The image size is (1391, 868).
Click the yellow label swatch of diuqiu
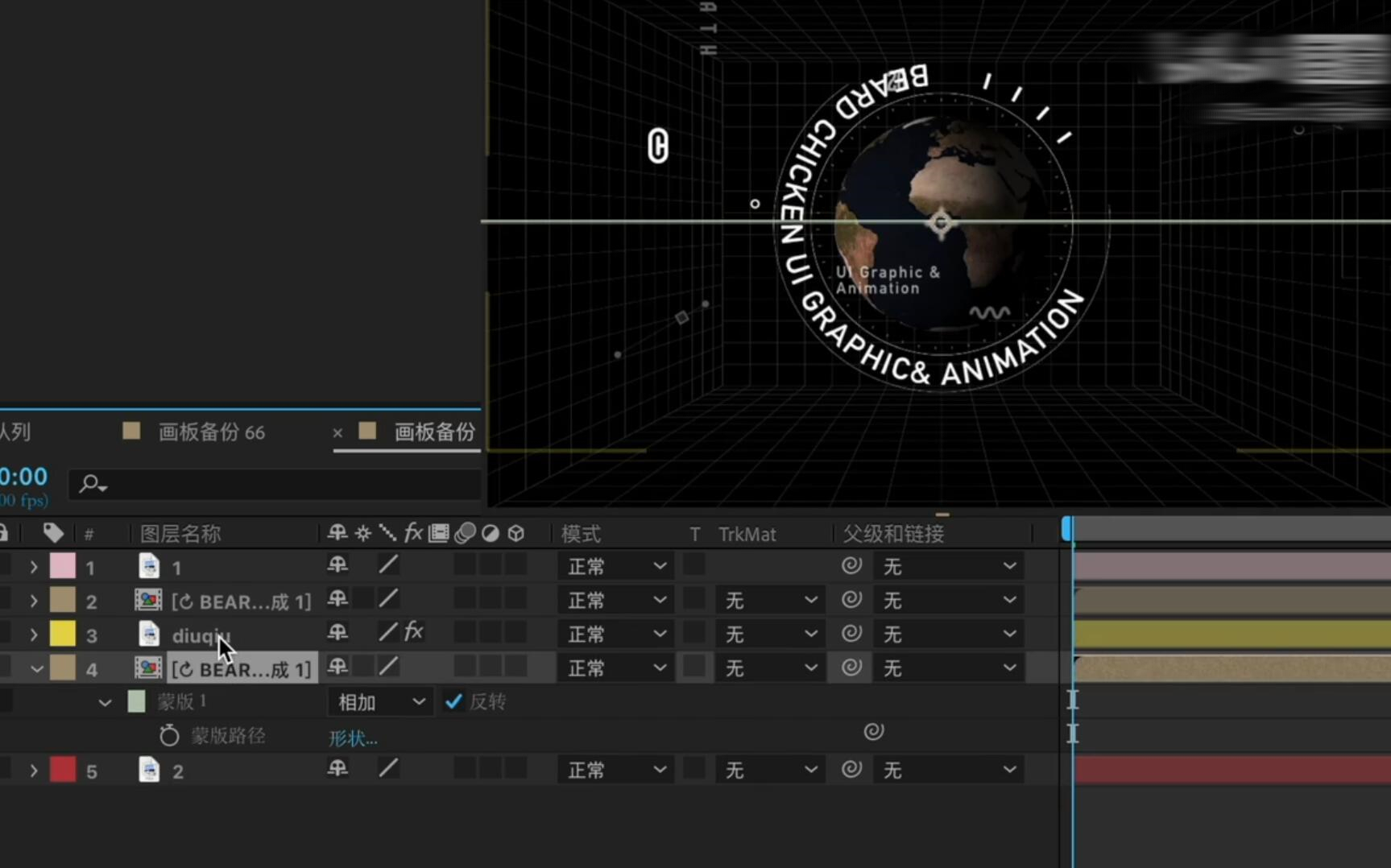[x=63, y=634]
